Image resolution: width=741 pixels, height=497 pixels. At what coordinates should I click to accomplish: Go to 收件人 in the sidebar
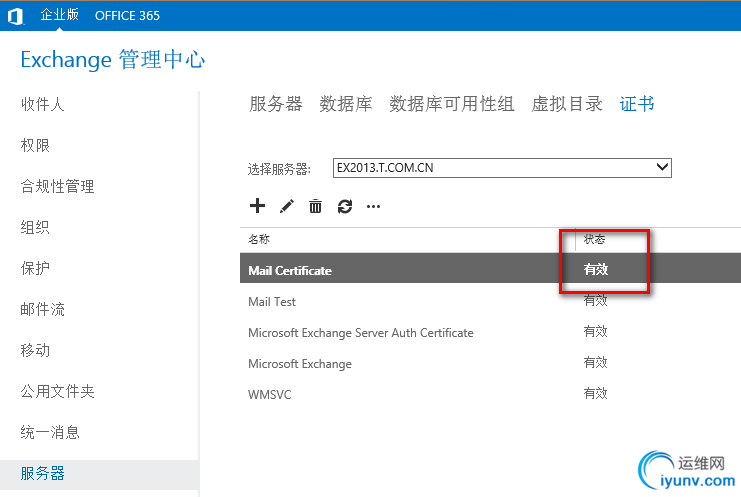tap(42, 104)
